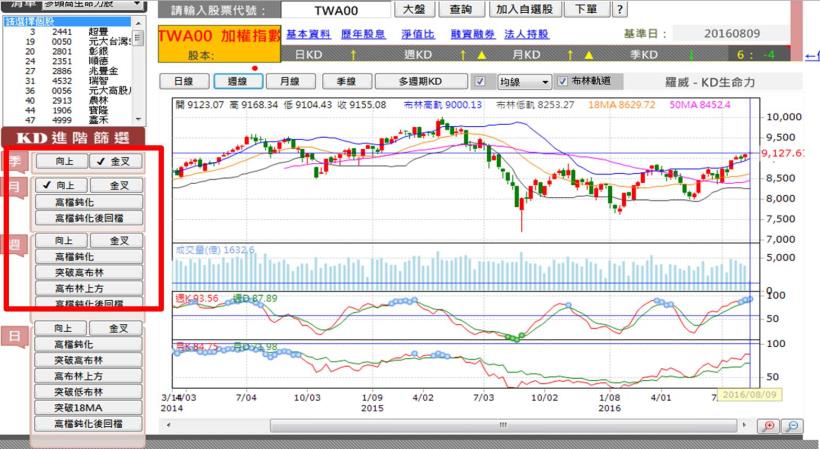Image resolution: width=820 pixels, height=449 pixels.
Task: Toggle the 布林軌道 checkbox
Action: 563,81
